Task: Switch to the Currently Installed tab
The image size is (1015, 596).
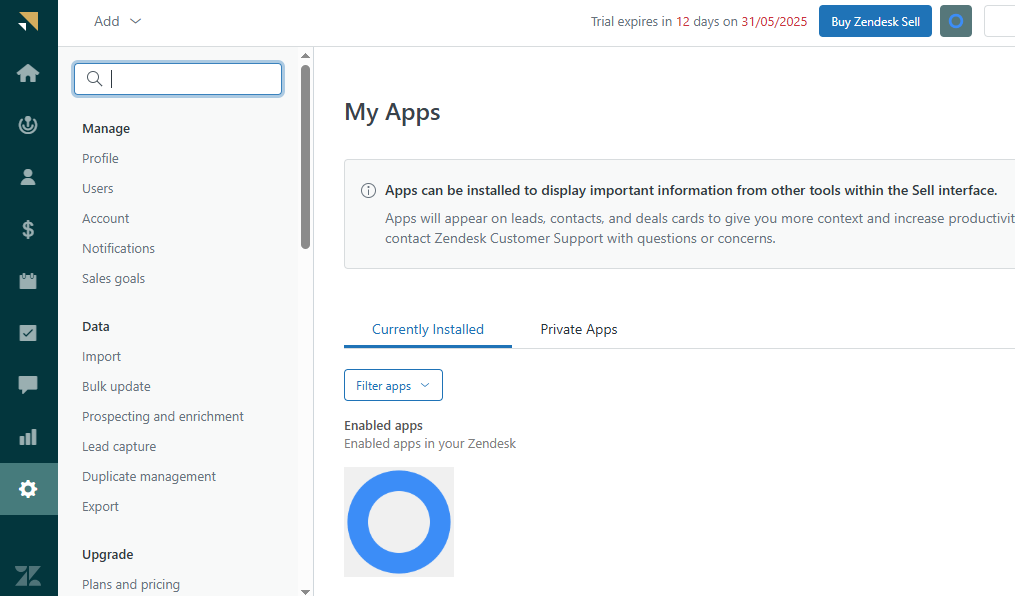Action: point(428,329)
